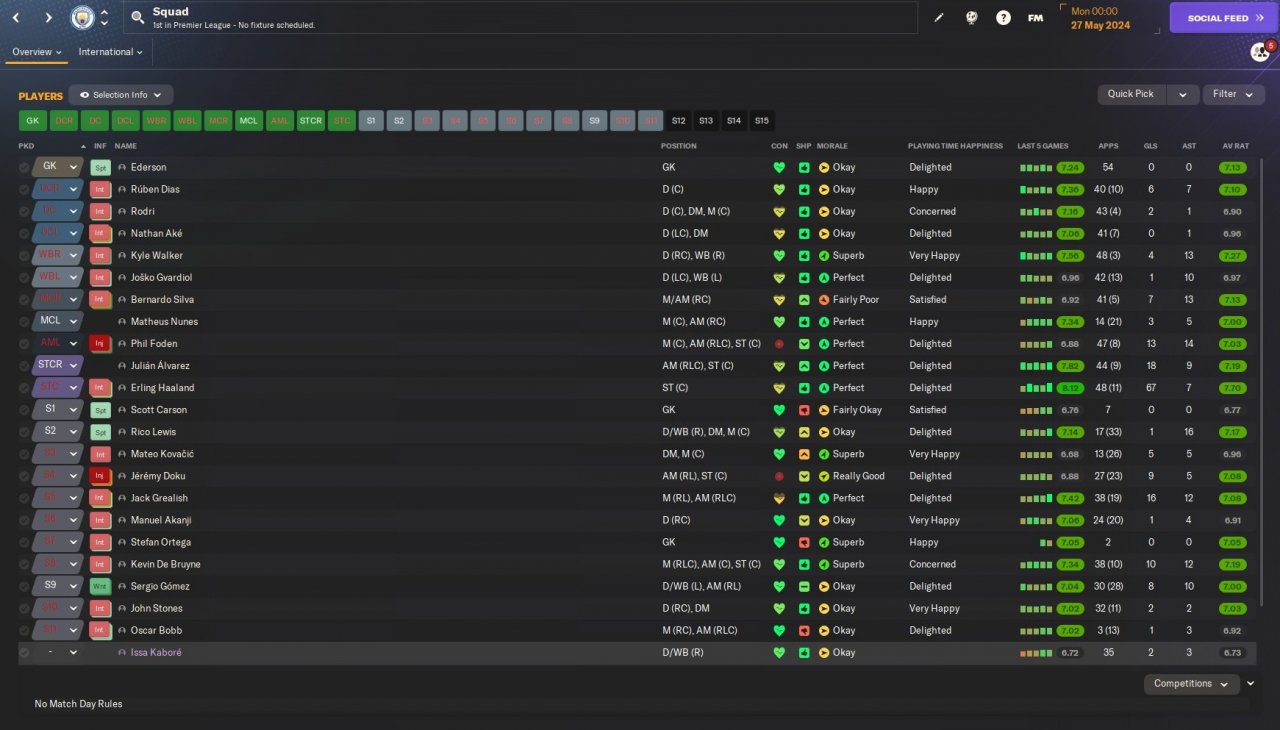This screenshot has width=1280, height=730.
Task: Toggle the selection circle for Issa Kaboré
Action: 24,653
